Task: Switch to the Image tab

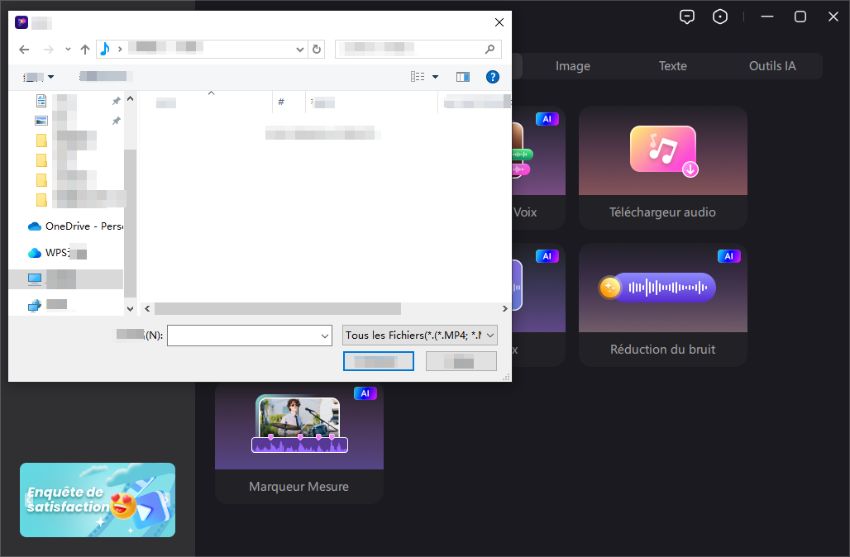Action: pyautogui.click(x=572, y=66)
